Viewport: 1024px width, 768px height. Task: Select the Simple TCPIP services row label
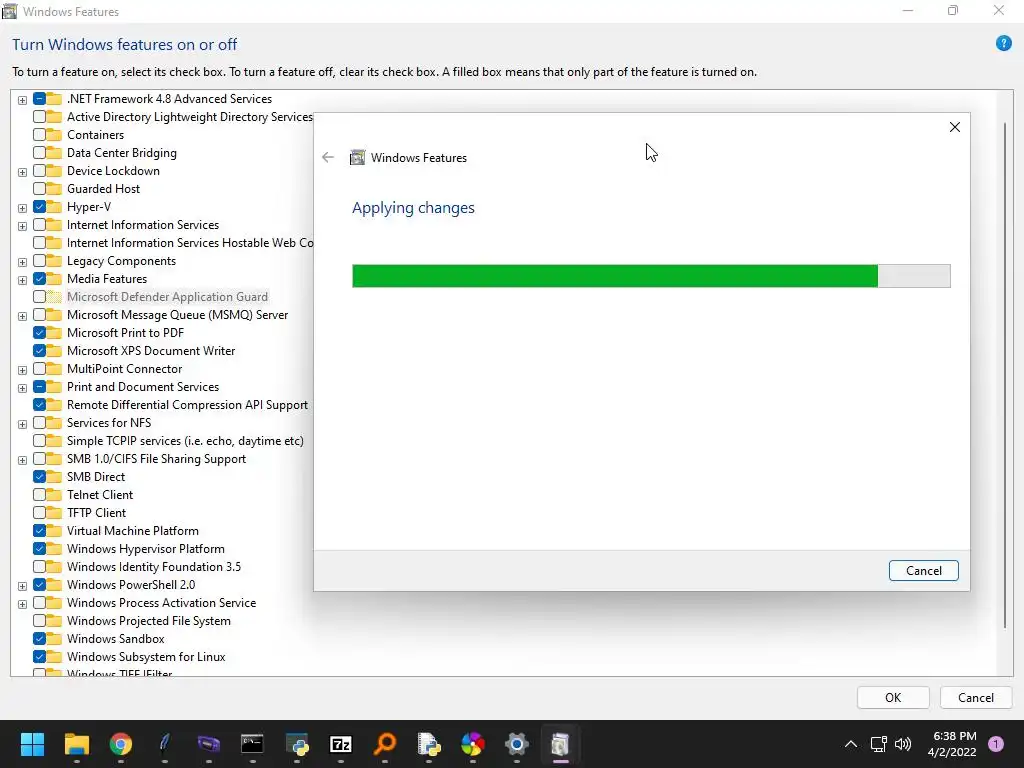pyautogui.click(x=185, y=441)
